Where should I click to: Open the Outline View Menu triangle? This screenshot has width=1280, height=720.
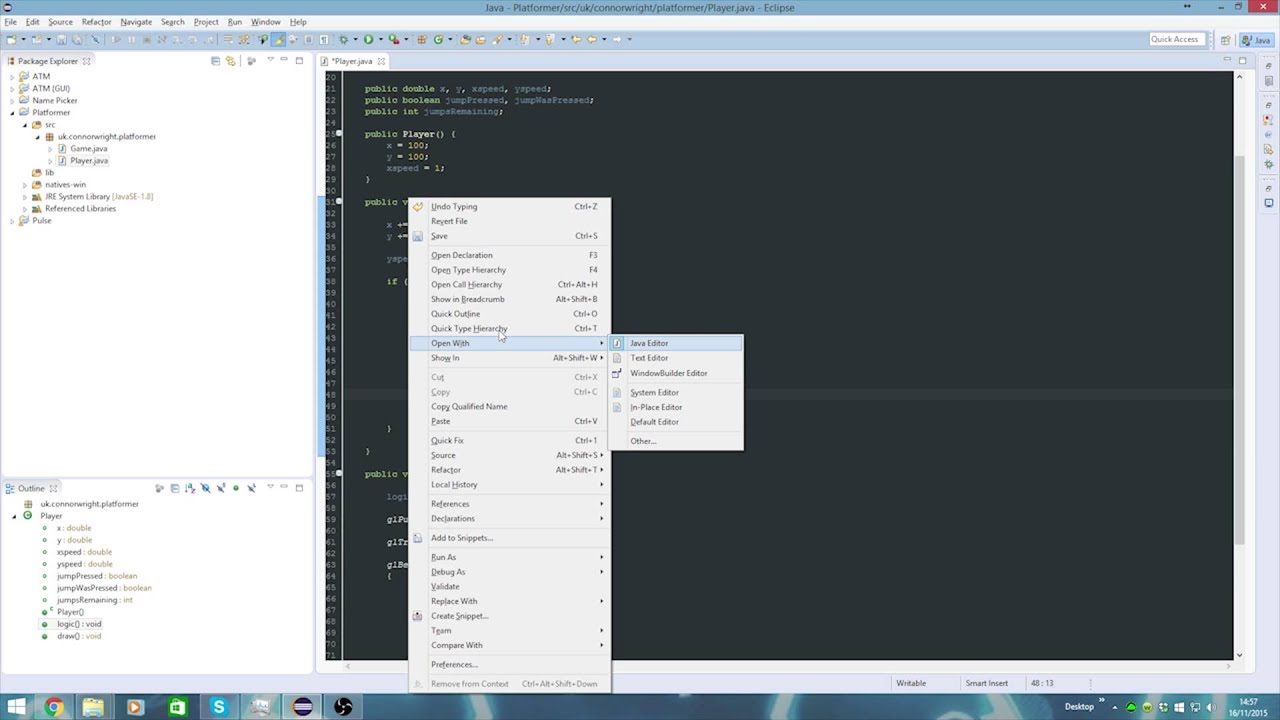click(x=269, y=488)
